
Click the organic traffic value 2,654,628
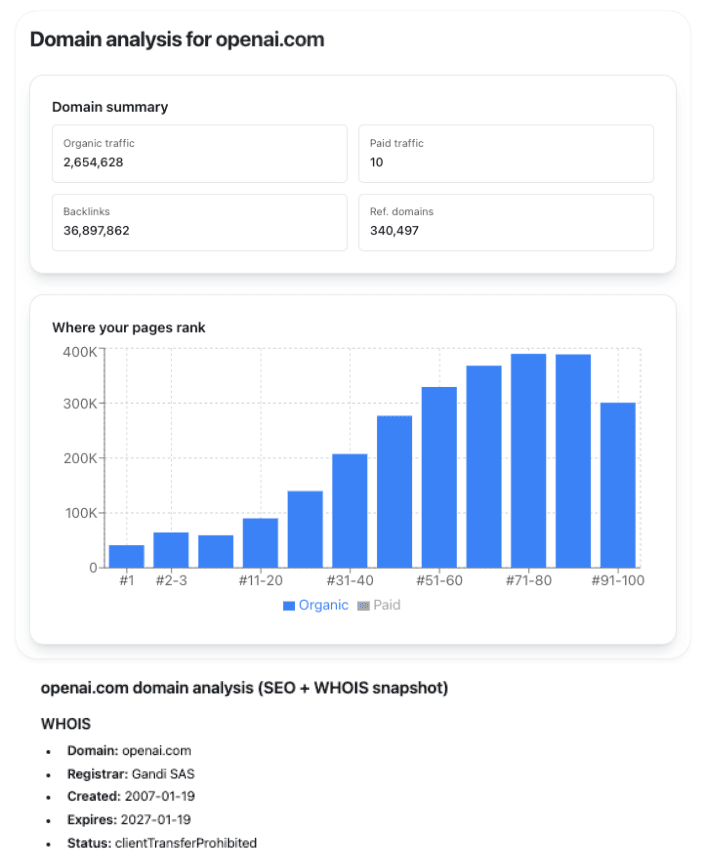pyautogui.click(x=93, y=162)
